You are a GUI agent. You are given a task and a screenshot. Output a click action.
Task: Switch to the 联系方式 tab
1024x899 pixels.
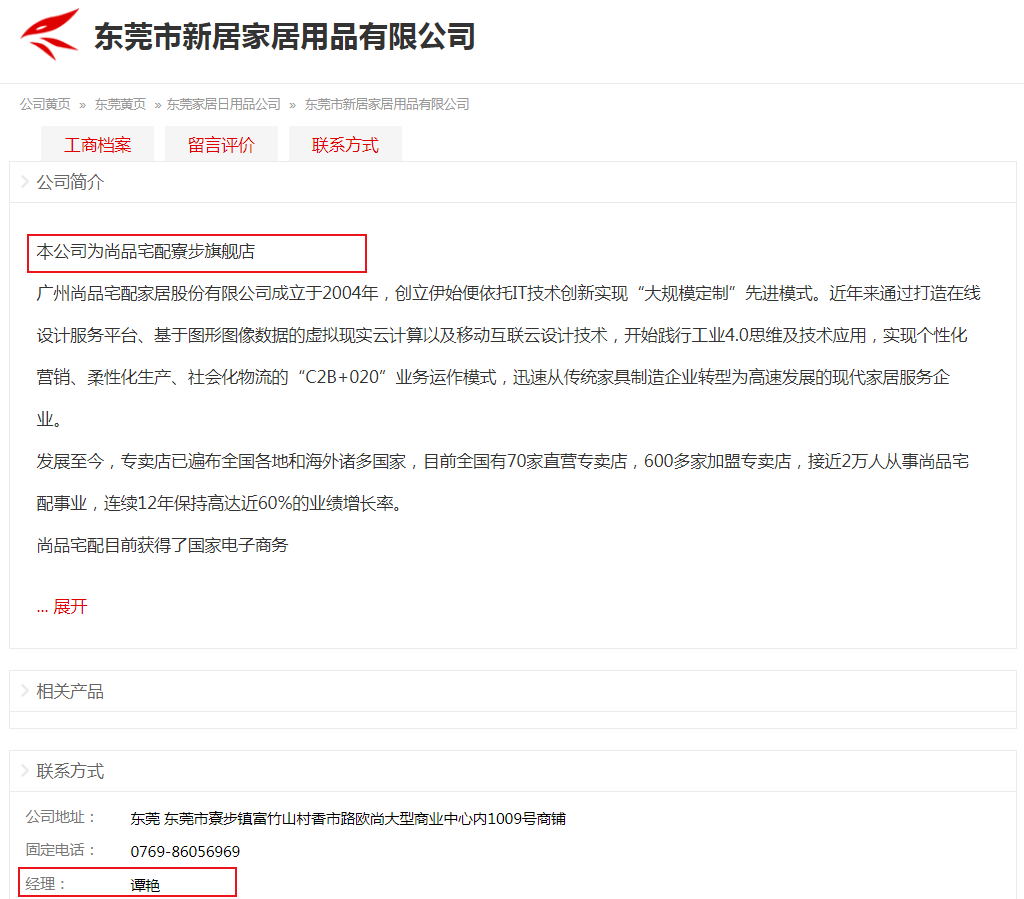(345, 144)
